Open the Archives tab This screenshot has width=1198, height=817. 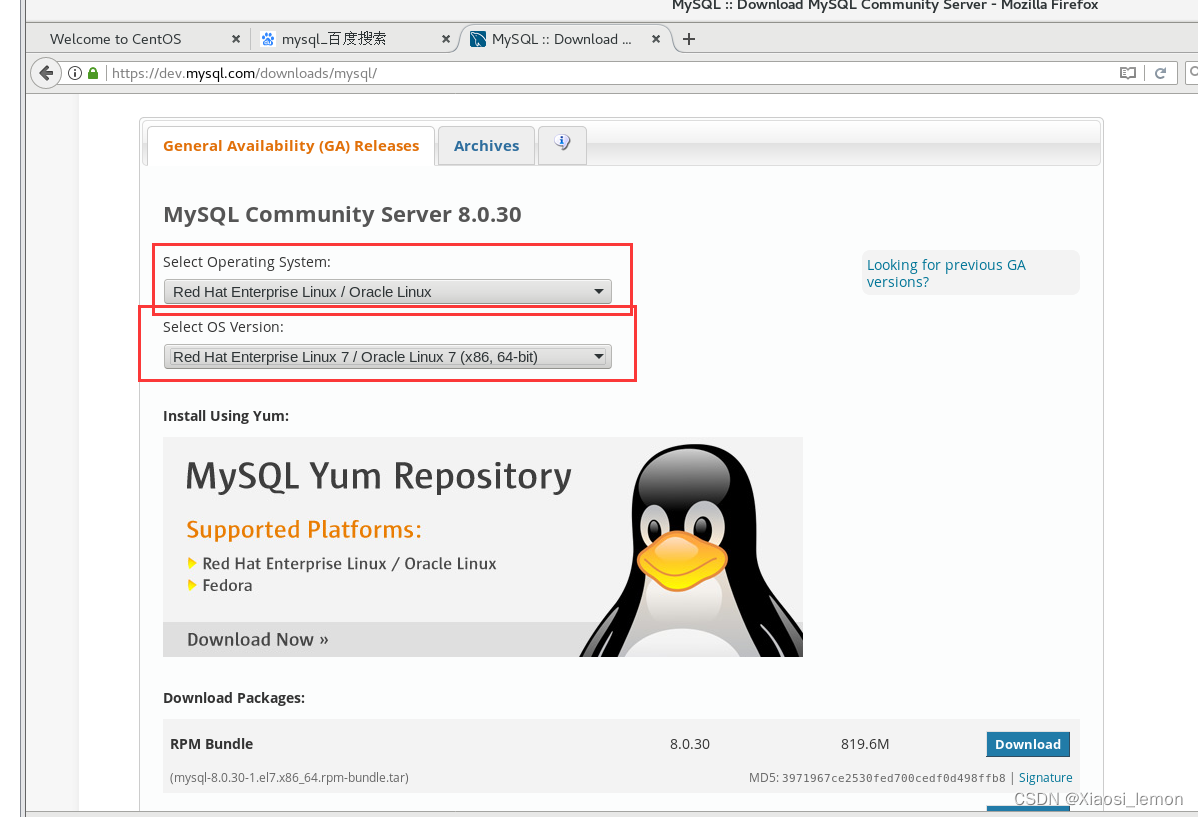point(486,146)
